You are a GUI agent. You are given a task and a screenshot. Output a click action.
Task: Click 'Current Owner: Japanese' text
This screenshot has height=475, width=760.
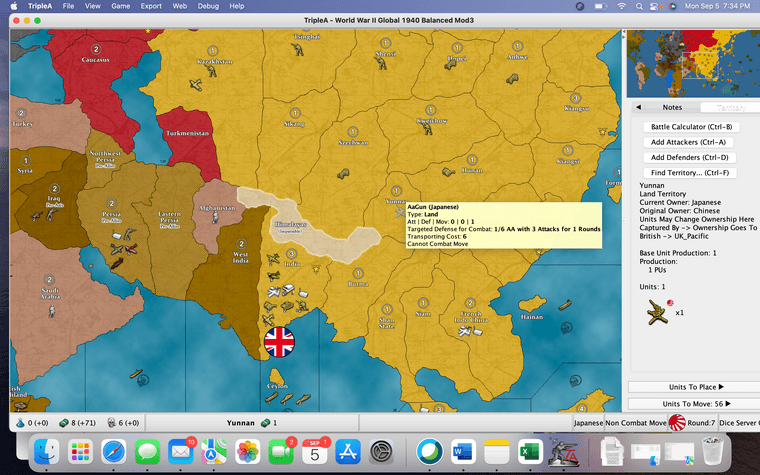680,202
